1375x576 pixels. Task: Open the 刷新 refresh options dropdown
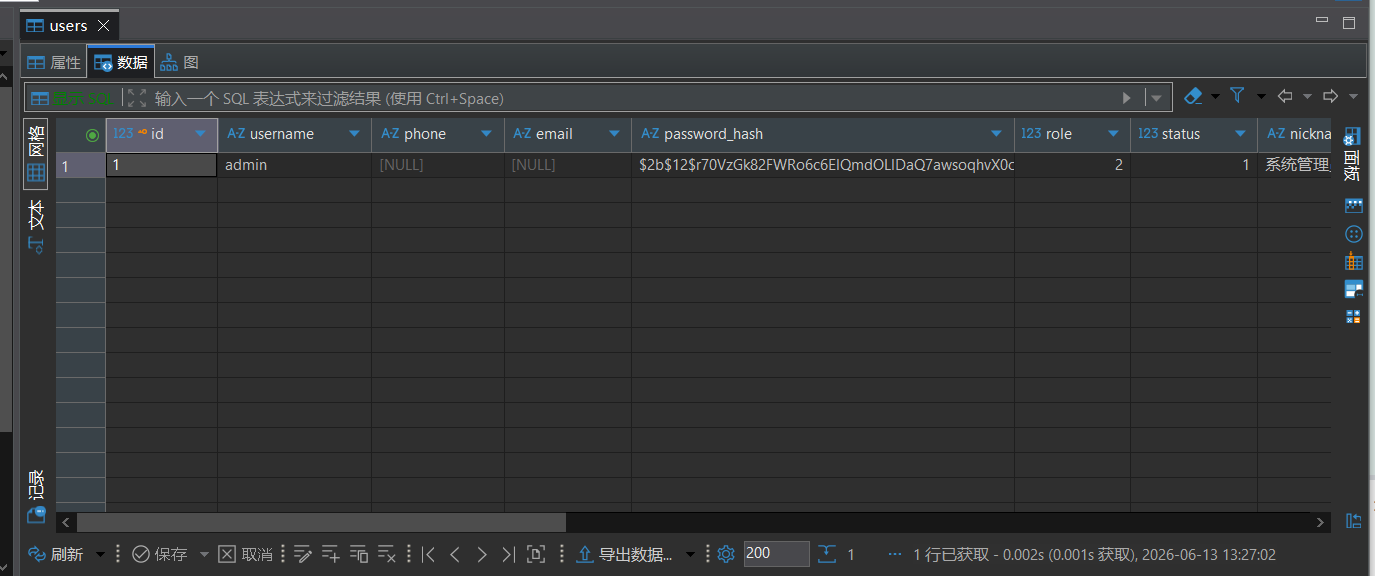click(100, 554)
